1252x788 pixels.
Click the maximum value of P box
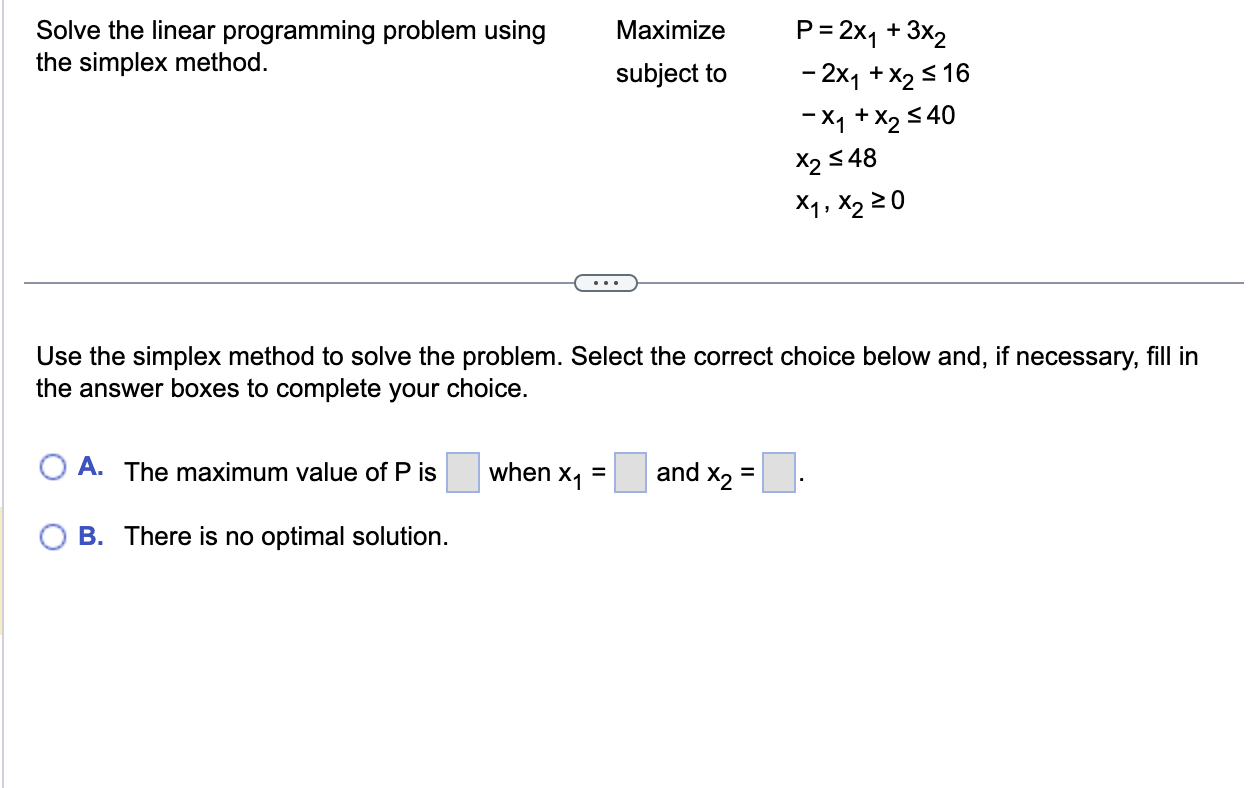click(x=464, y=471)
